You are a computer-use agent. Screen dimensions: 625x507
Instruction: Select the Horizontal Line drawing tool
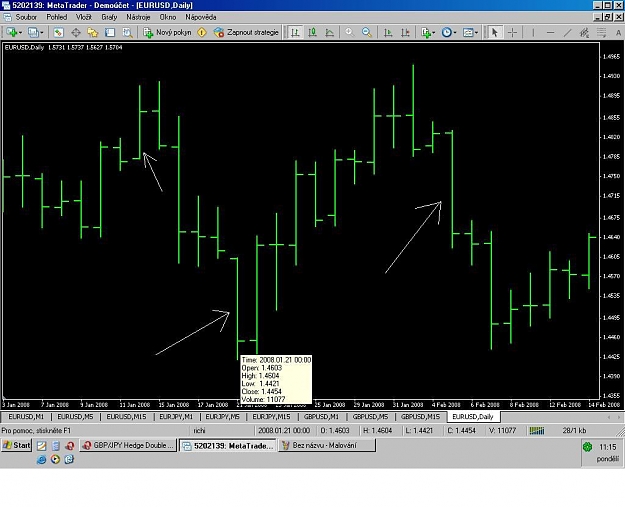550,32
